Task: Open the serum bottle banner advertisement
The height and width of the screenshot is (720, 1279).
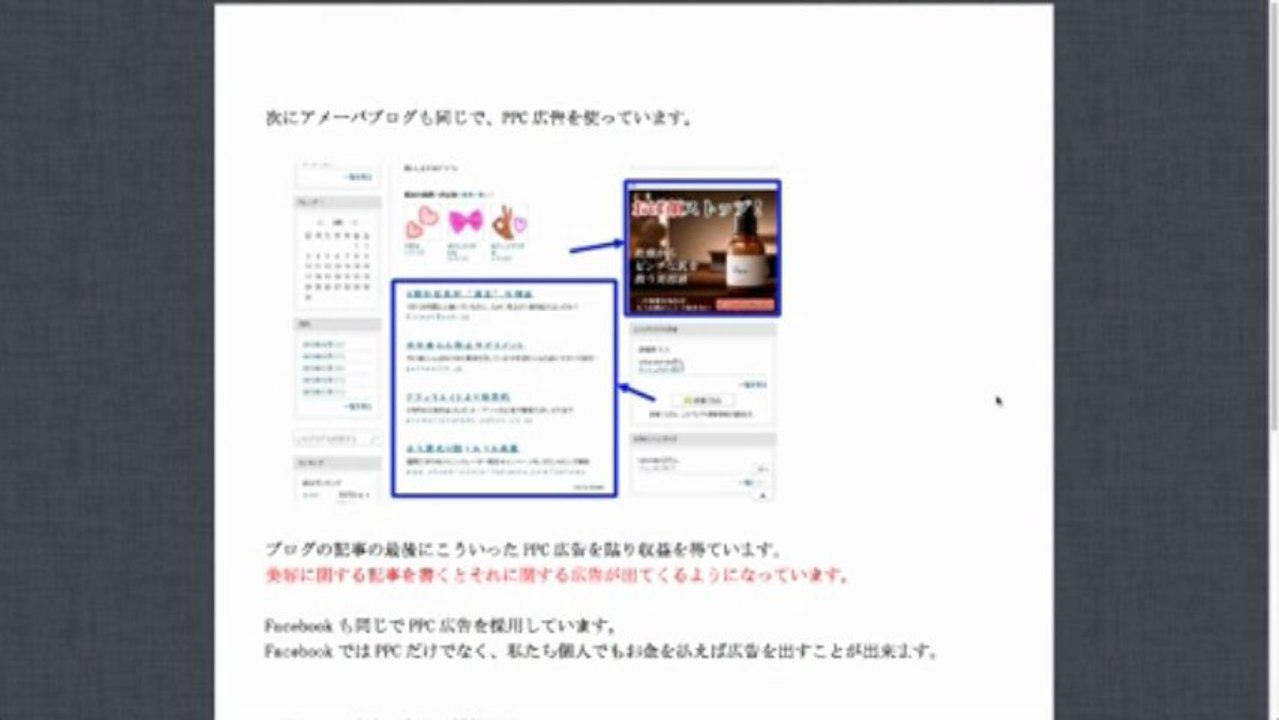Action: point(702,248)
